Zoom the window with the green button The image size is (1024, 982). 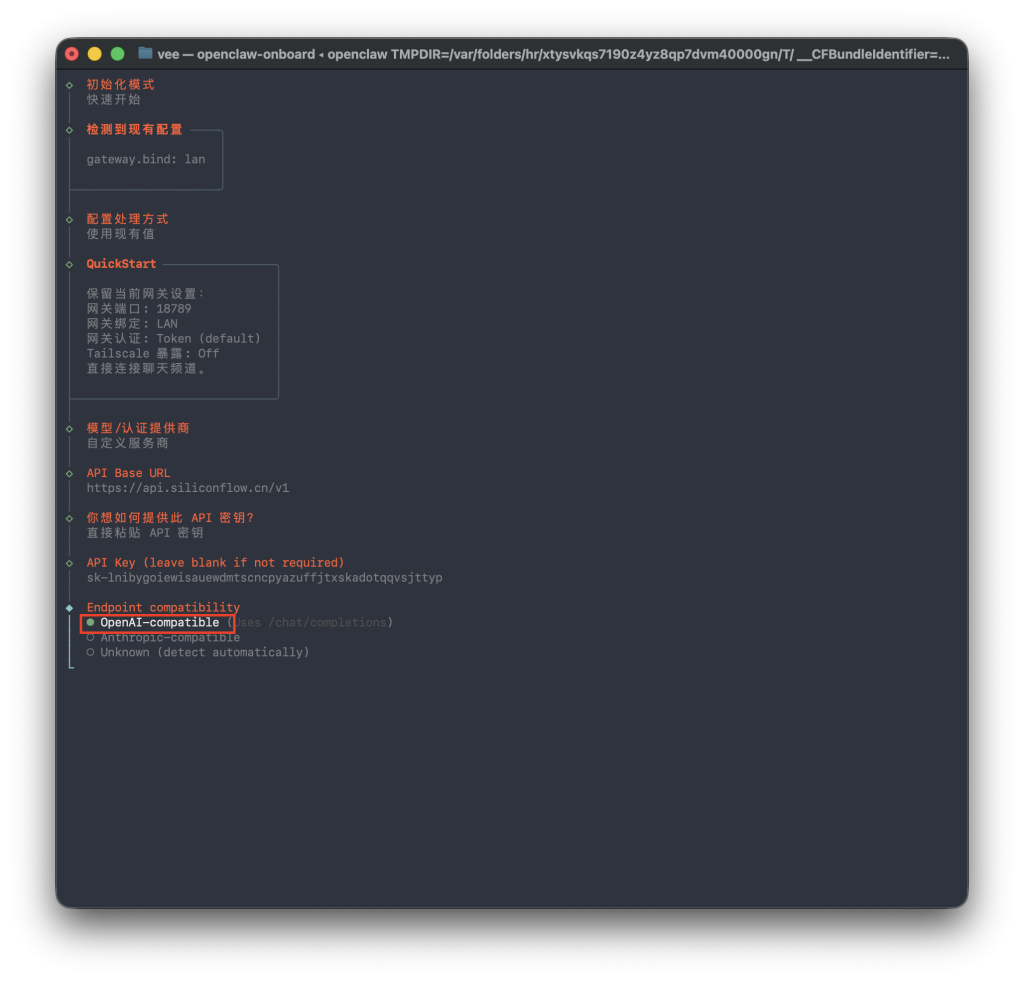[117, 54]
